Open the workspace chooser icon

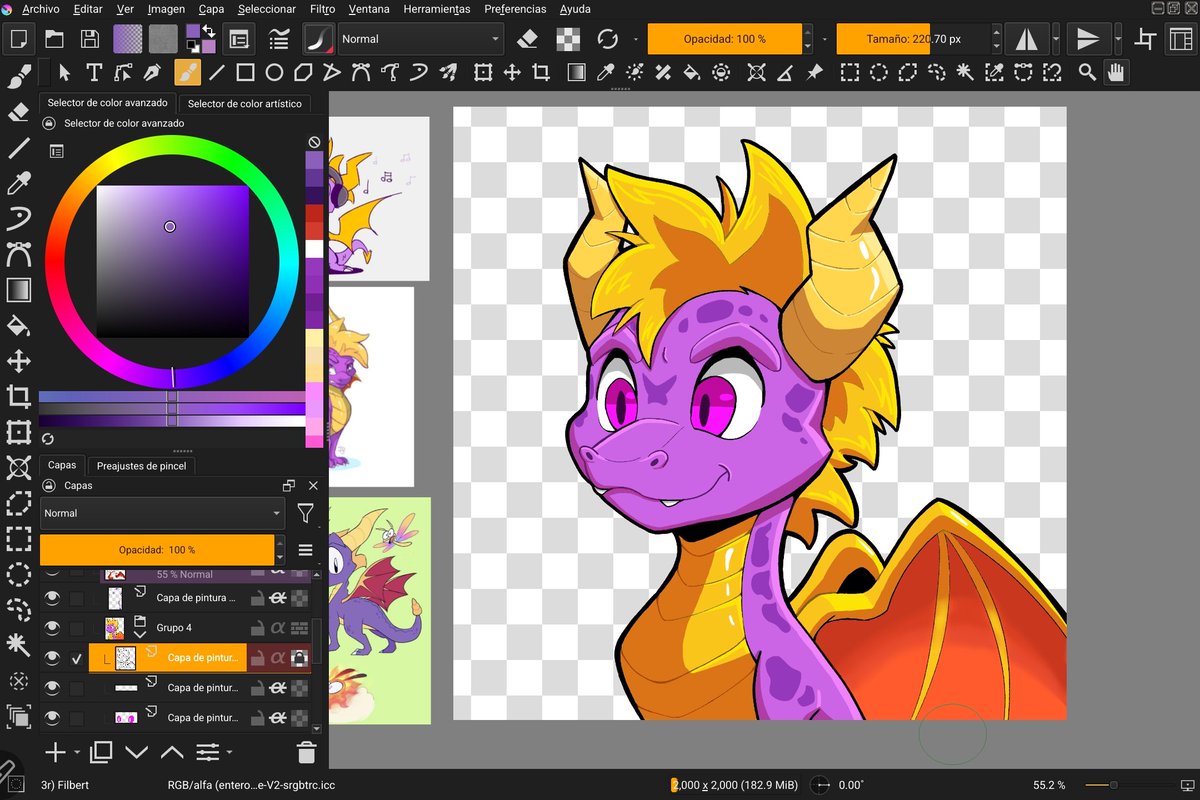coord(1179,39)
